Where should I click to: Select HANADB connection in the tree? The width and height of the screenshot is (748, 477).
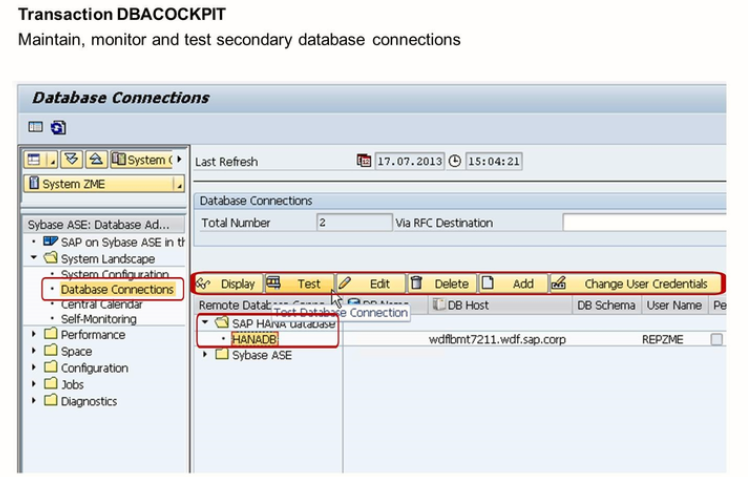(254, 340)
